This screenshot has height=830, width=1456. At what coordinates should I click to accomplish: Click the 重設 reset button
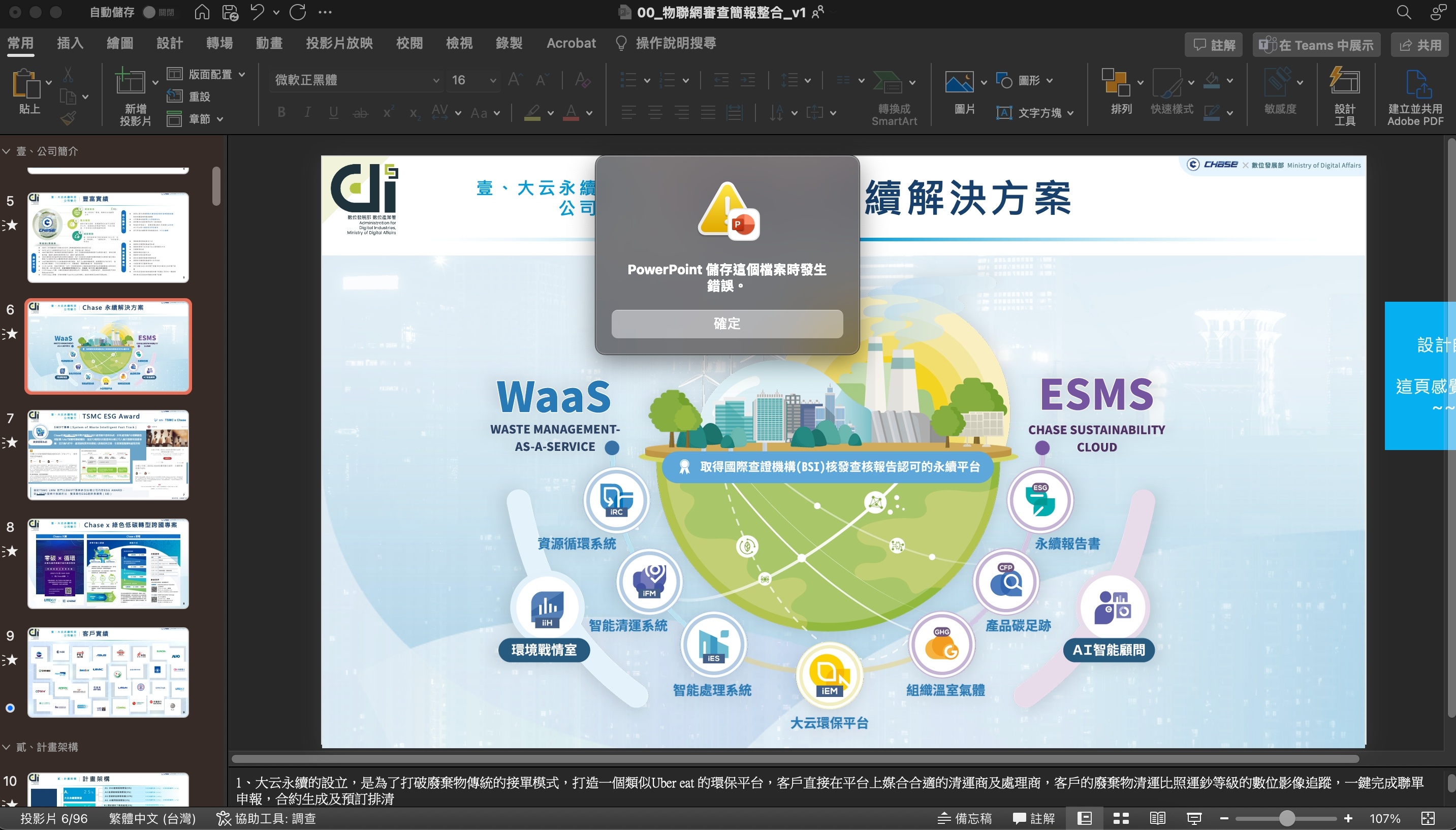[x=188, y=97]
